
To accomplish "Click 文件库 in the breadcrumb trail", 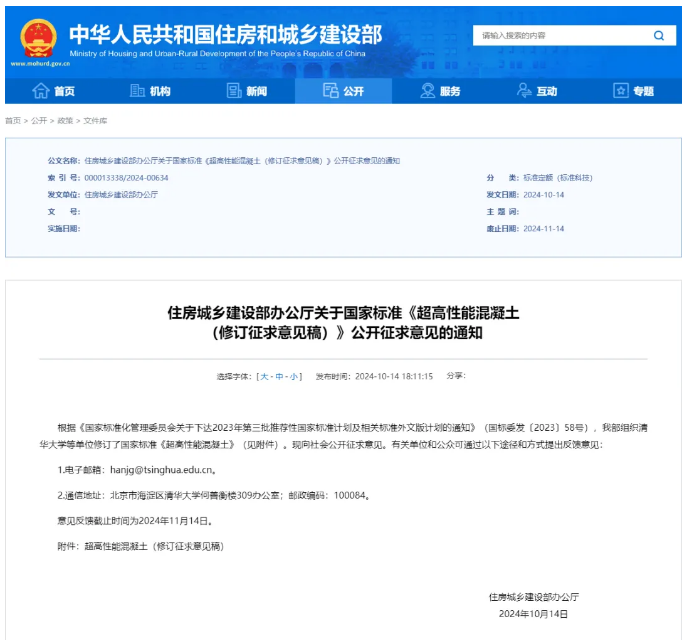I will 95,120.
